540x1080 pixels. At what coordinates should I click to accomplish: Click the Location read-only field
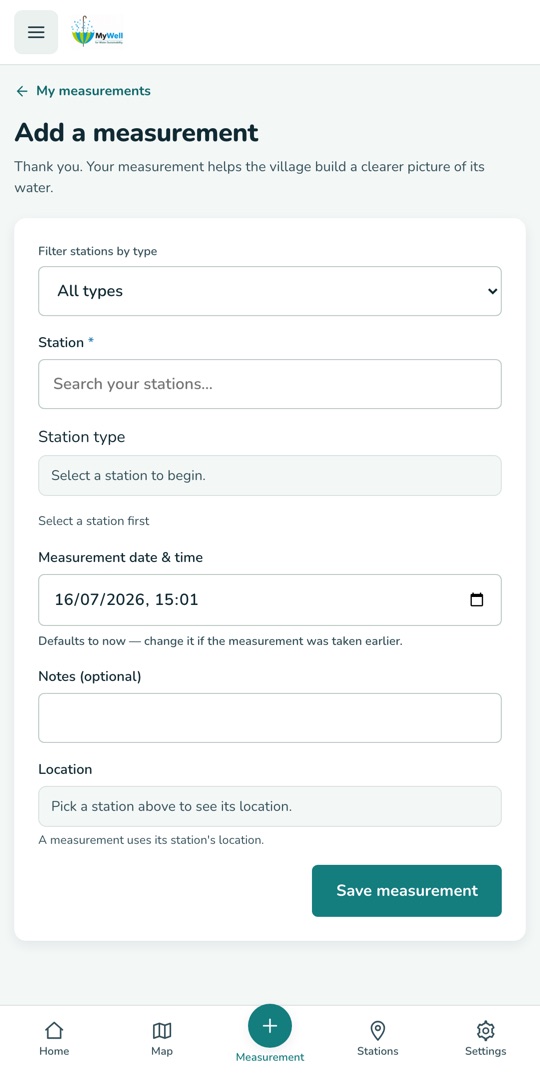[270, 806]
